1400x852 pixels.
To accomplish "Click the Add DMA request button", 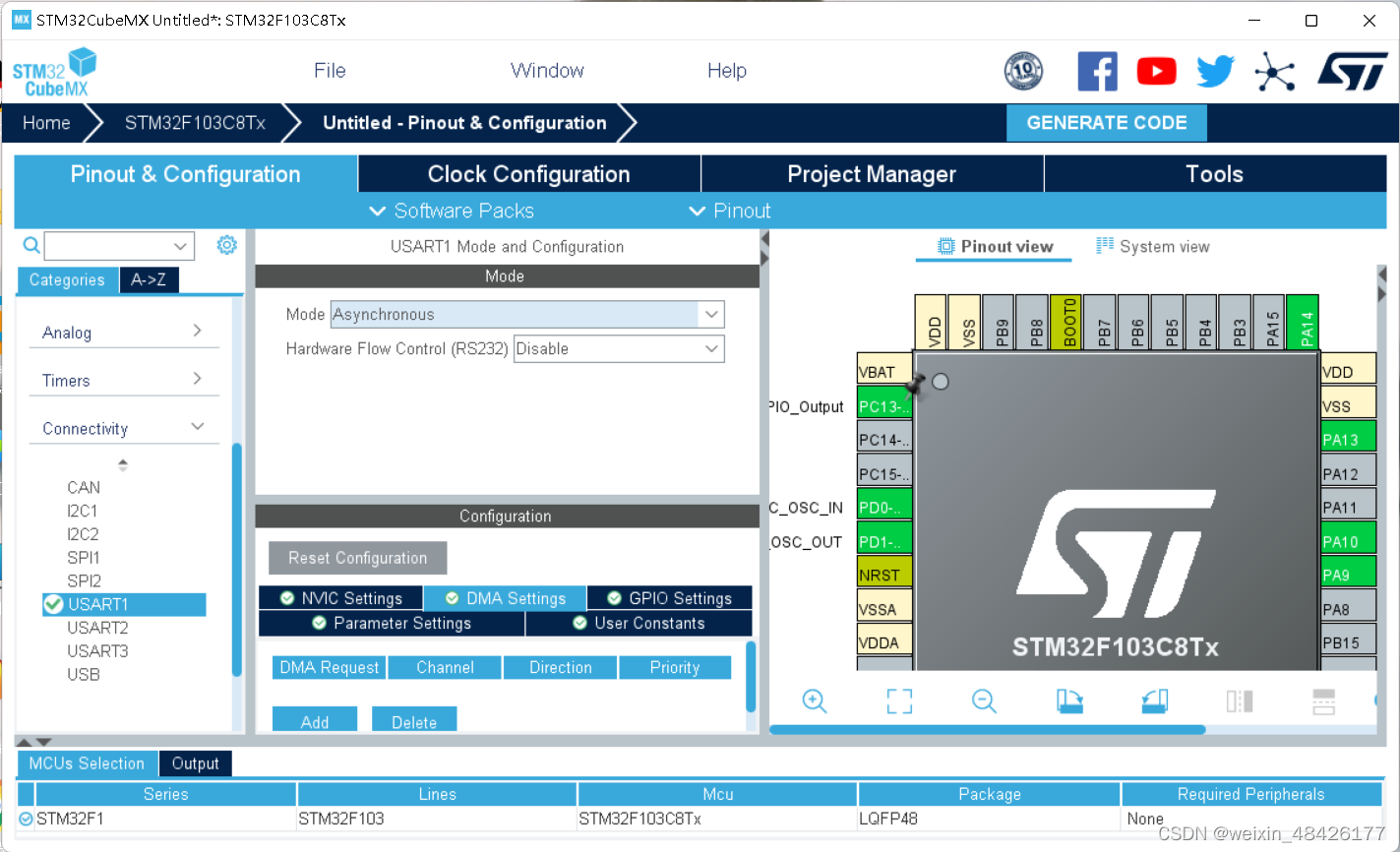I will [315, 721].
